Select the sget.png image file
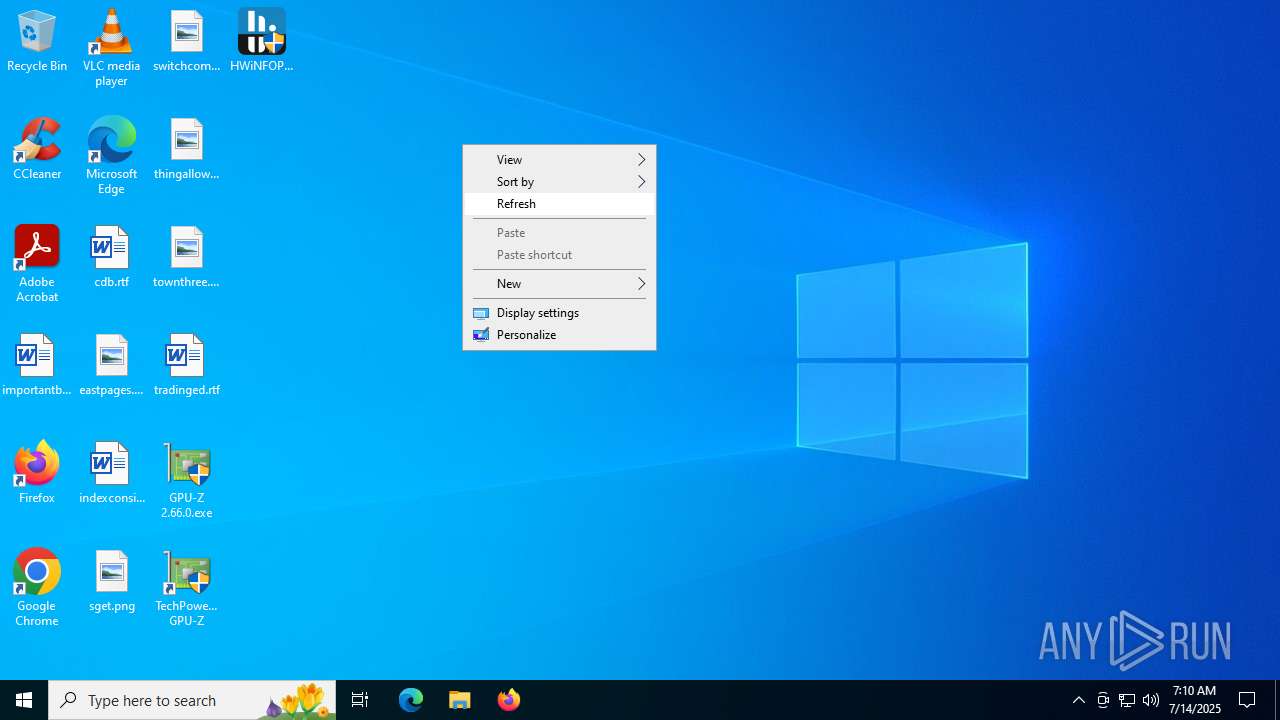This screenshot has height=720, width=1280. pos(111,582)
